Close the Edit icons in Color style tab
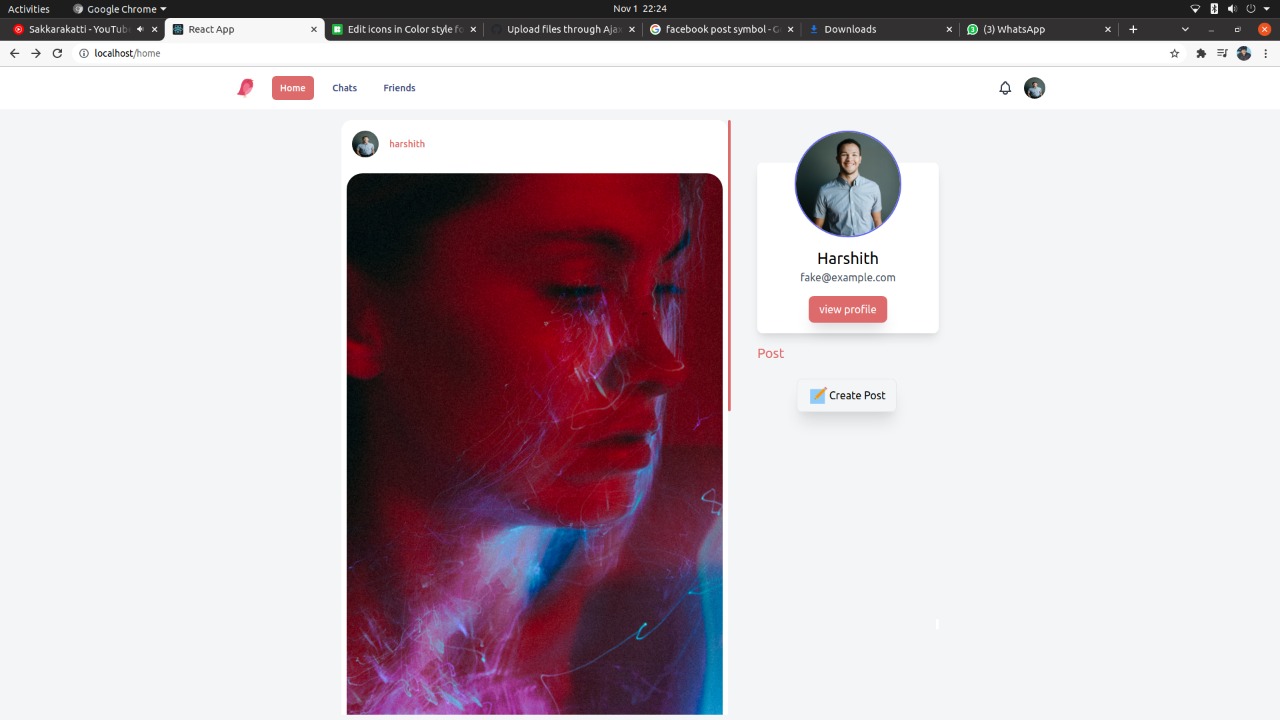 (473, 29)
